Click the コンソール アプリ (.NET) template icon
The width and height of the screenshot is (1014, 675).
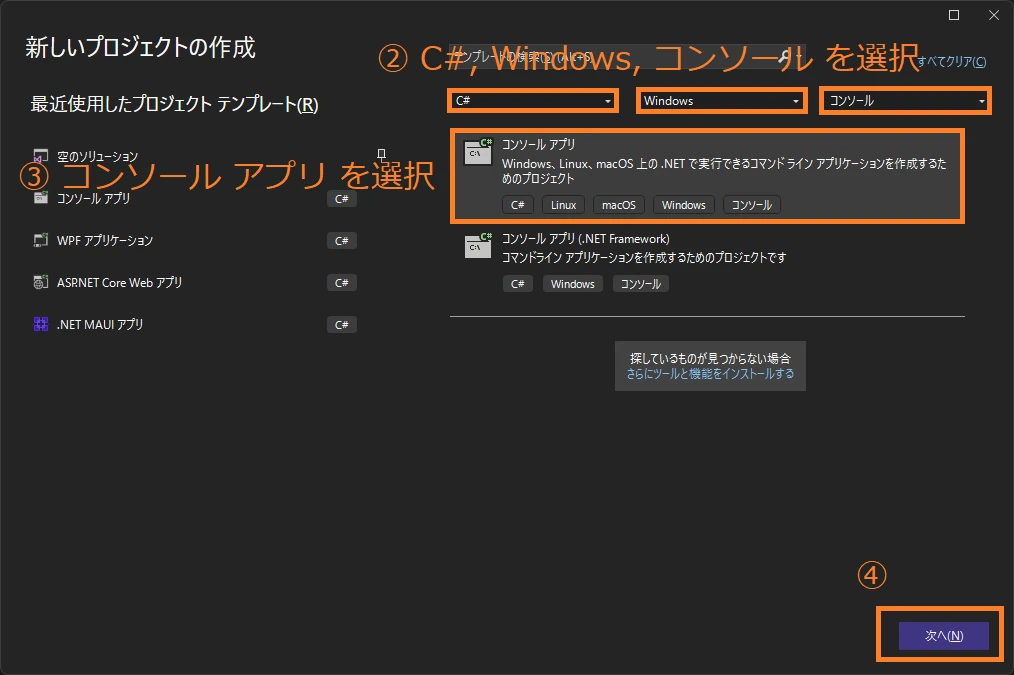[478, 152]
